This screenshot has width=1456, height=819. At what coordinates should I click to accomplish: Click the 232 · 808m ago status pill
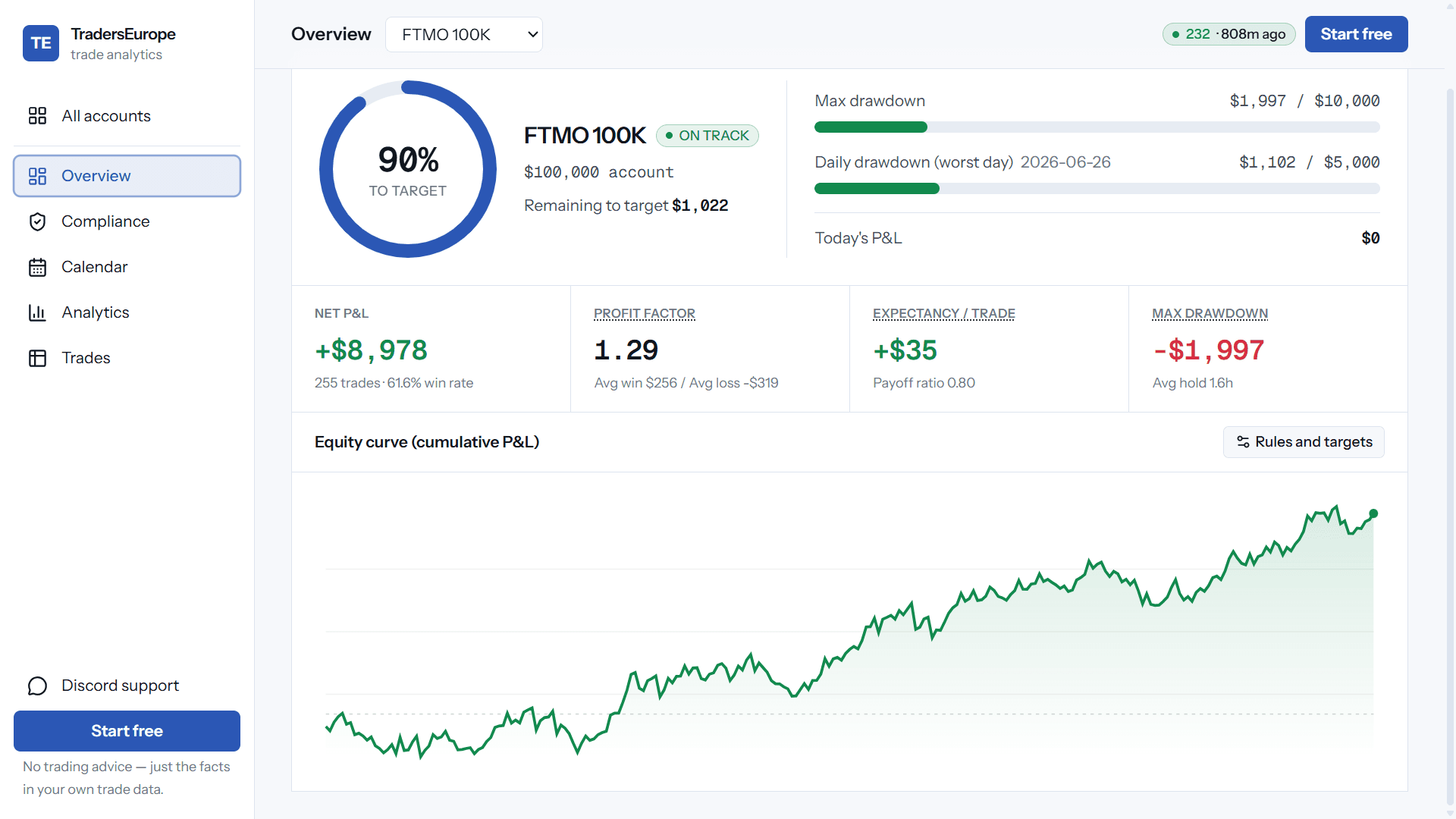pyautogui.click(x=1228, y=34)
